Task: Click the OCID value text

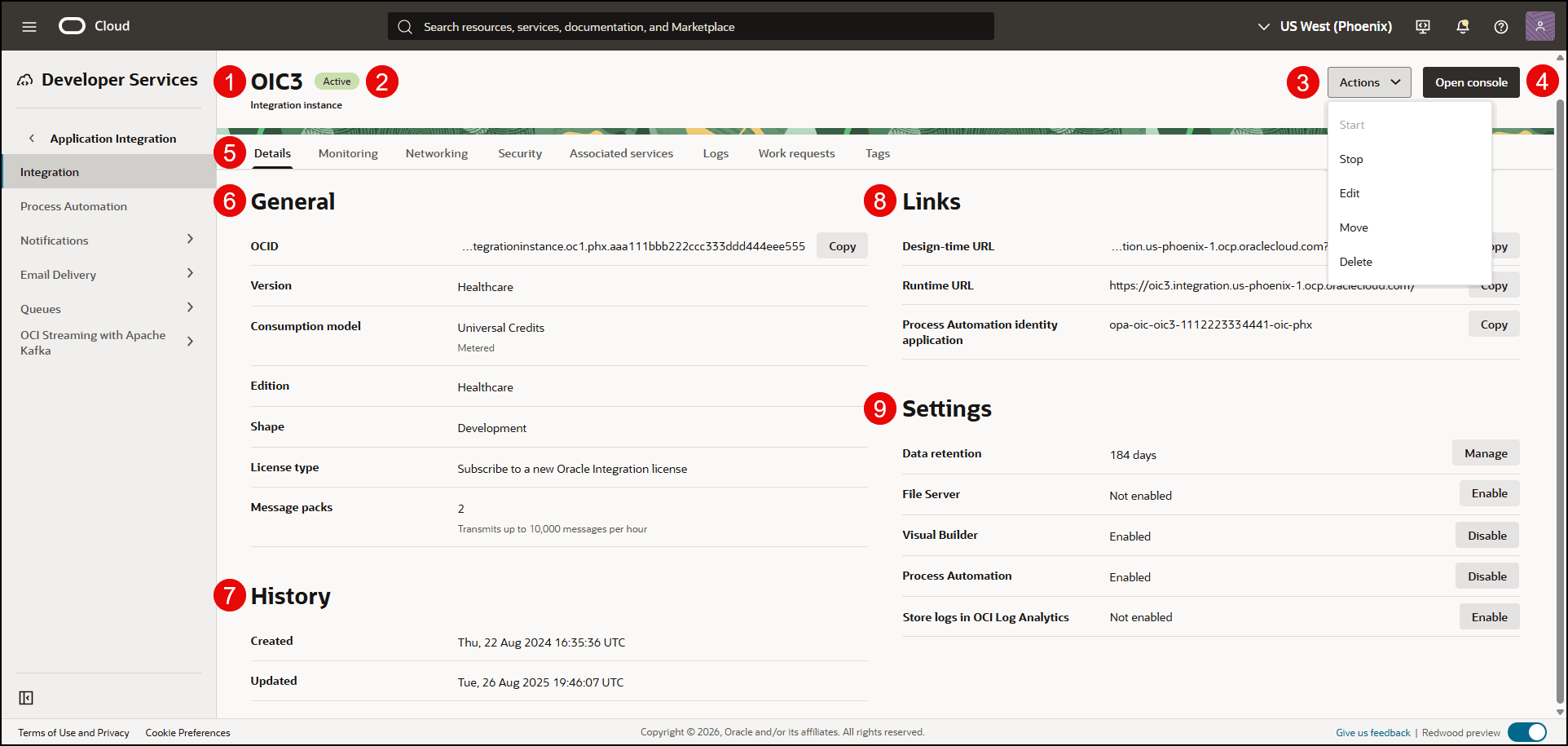Action: [x=633, y=246]
